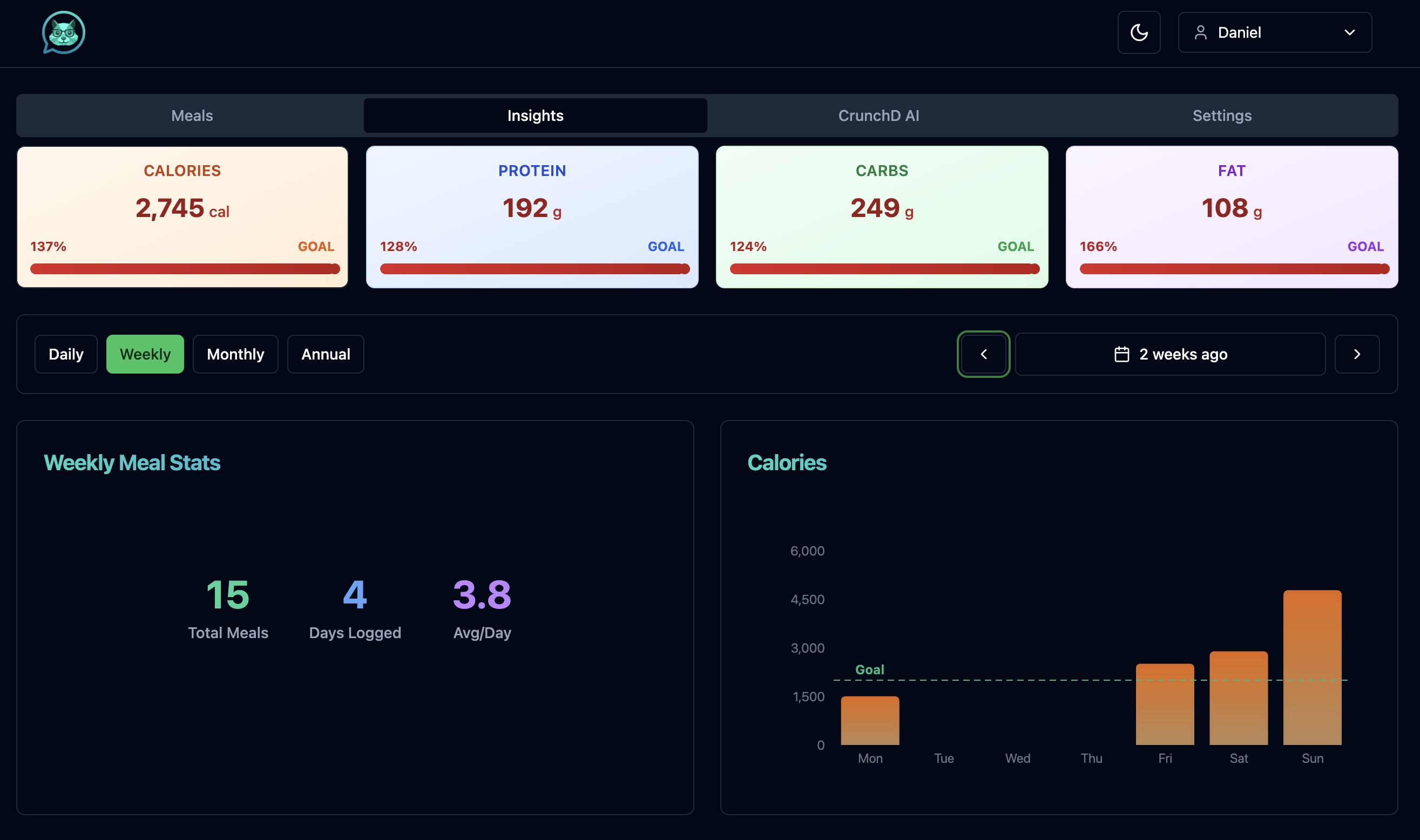Click the user profile icon beside Daniel
The width and height of the screenshot is (1420, 840).
point(1200,32)
